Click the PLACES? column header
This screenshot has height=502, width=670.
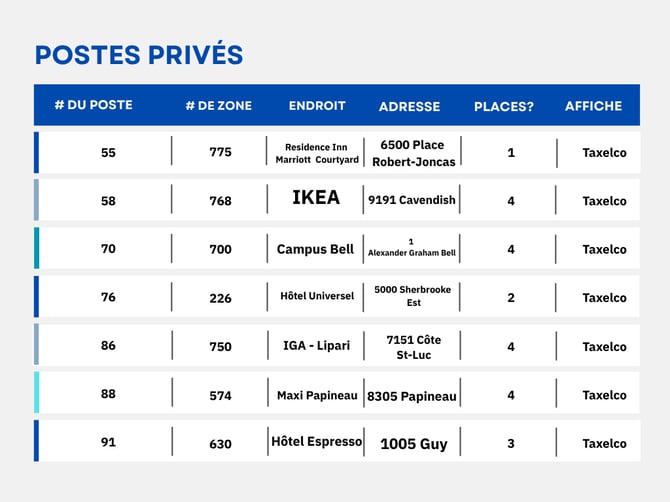(x=504, y=106)
